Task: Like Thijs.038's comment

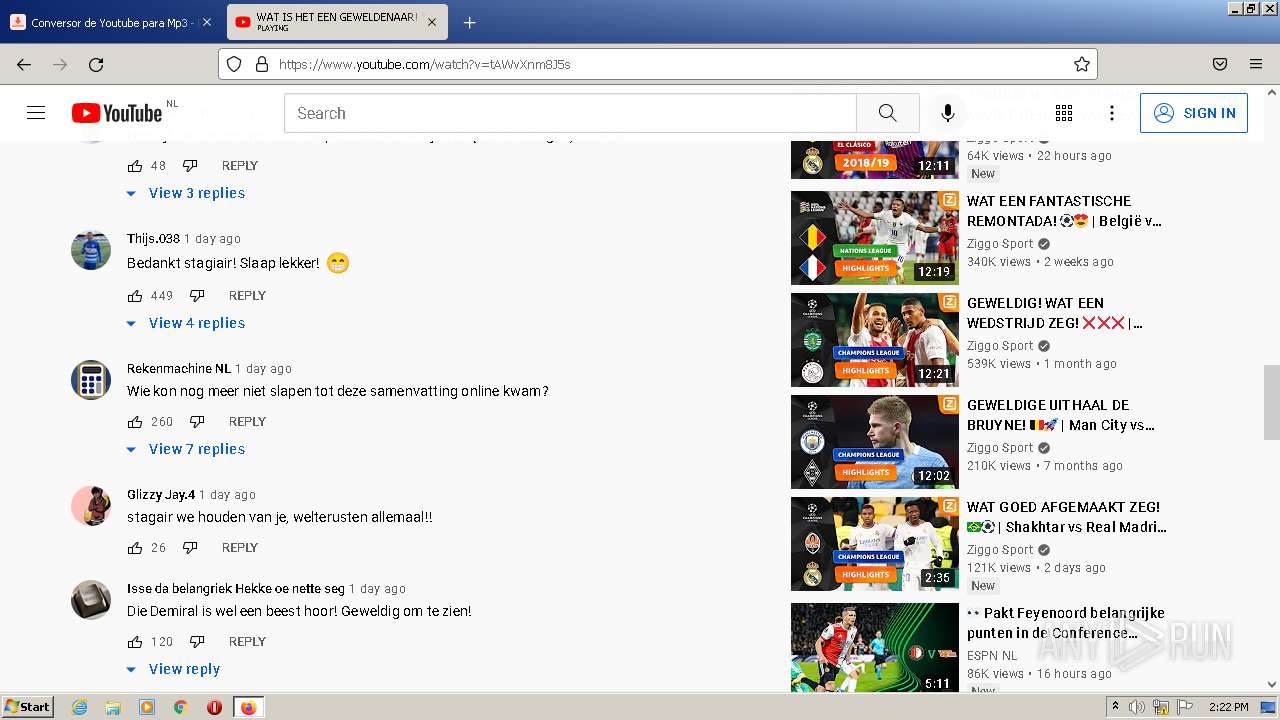Action: point(135,296)
